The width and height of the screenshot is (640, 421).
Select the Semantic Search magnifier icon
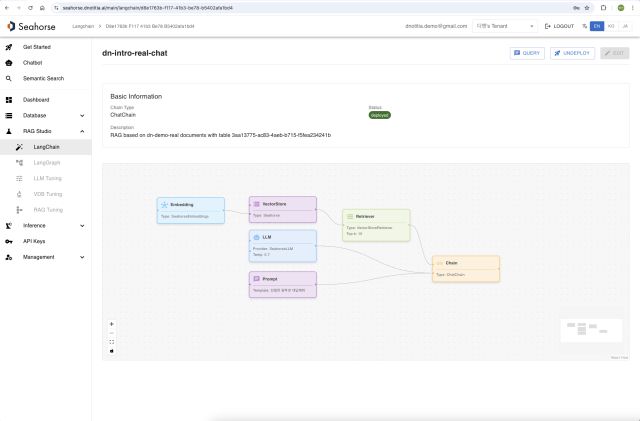[x=9, y=78]
